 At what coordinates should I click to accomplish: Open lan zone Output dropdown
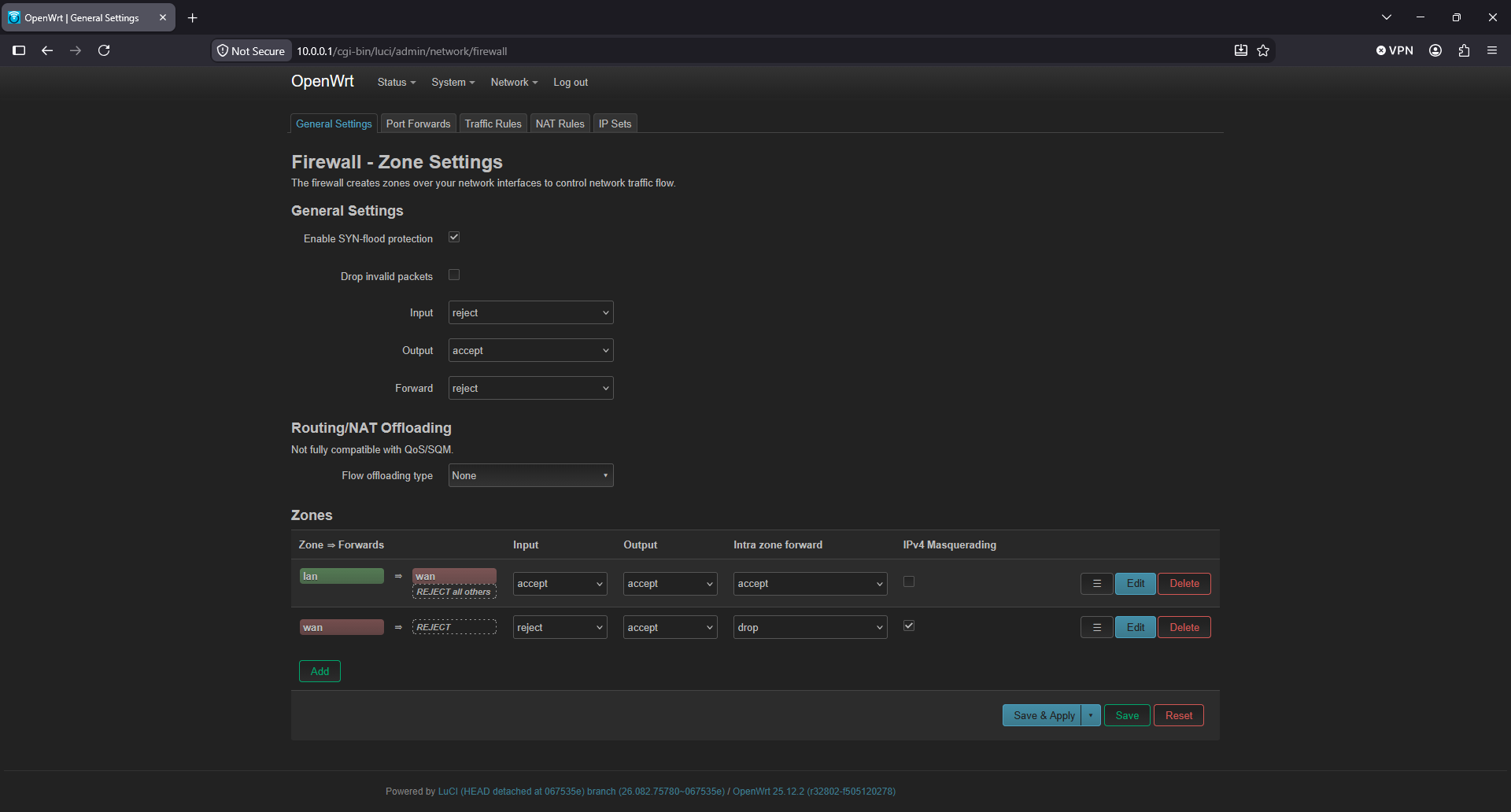pos(671,584)
